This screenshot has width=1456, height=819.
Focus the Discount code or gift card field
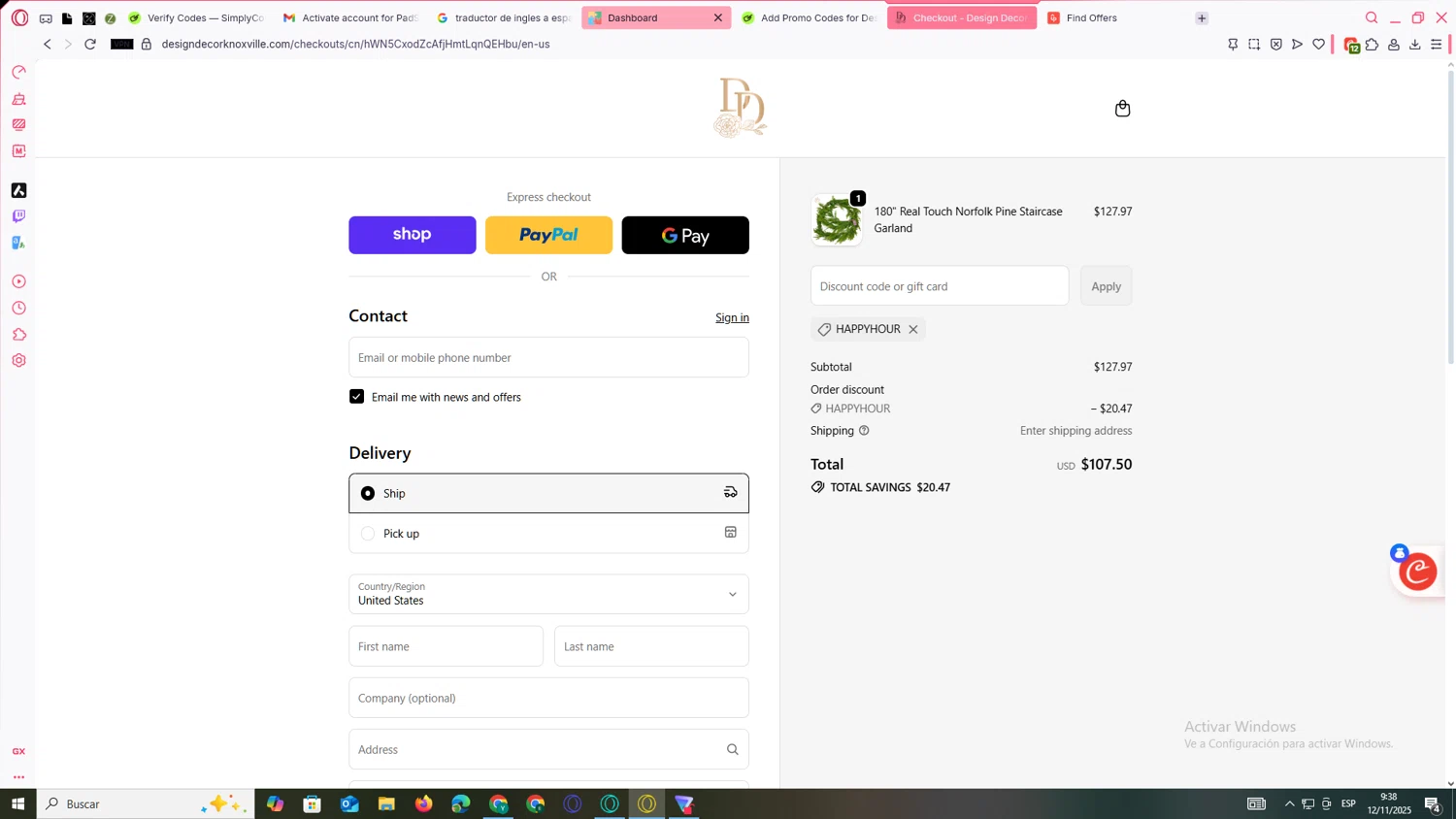(940, 286)
